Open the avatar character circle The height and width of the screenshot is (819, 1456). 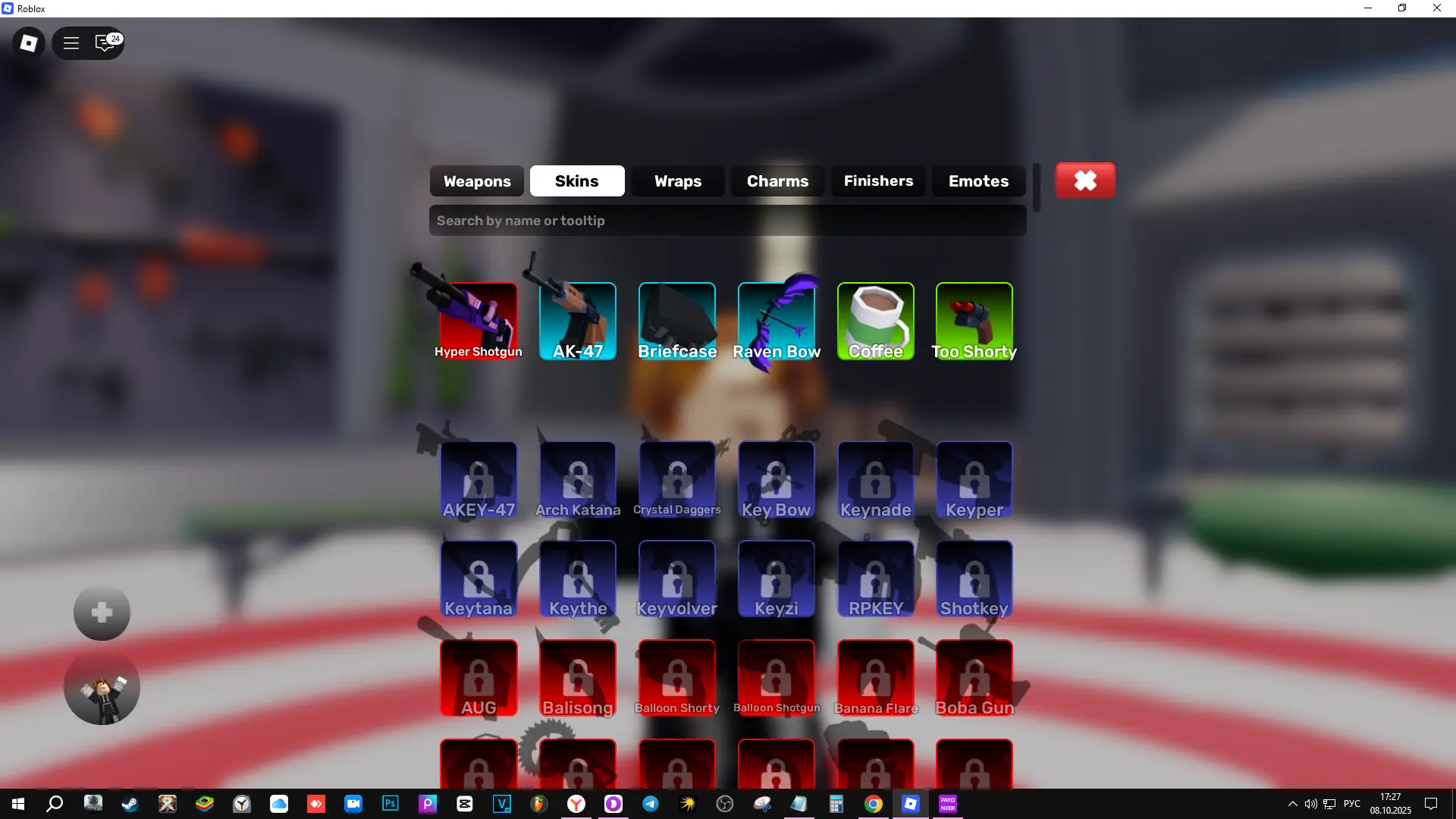pos(102,689)
